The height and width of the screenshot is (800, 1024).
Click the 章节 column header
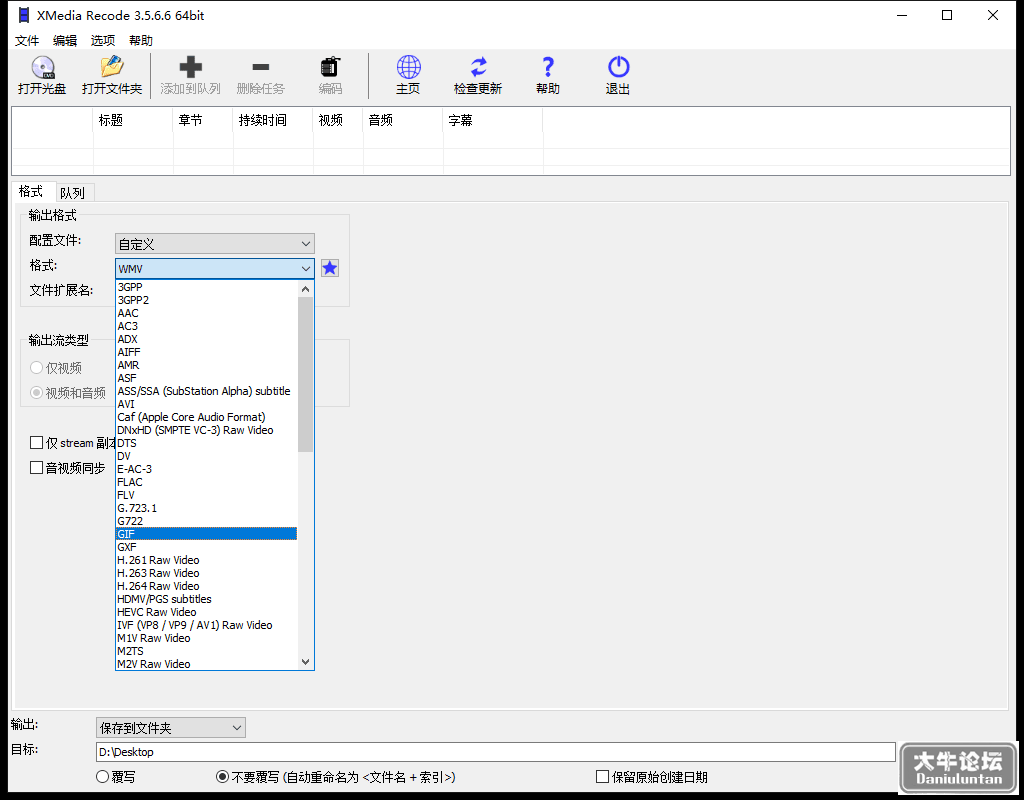203,120
